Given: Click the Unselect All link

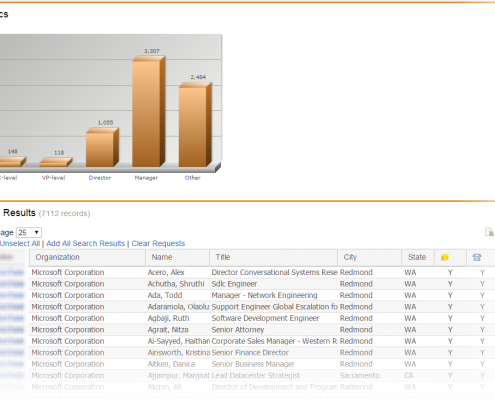Looking at the screenshot, I should [20, 243].
